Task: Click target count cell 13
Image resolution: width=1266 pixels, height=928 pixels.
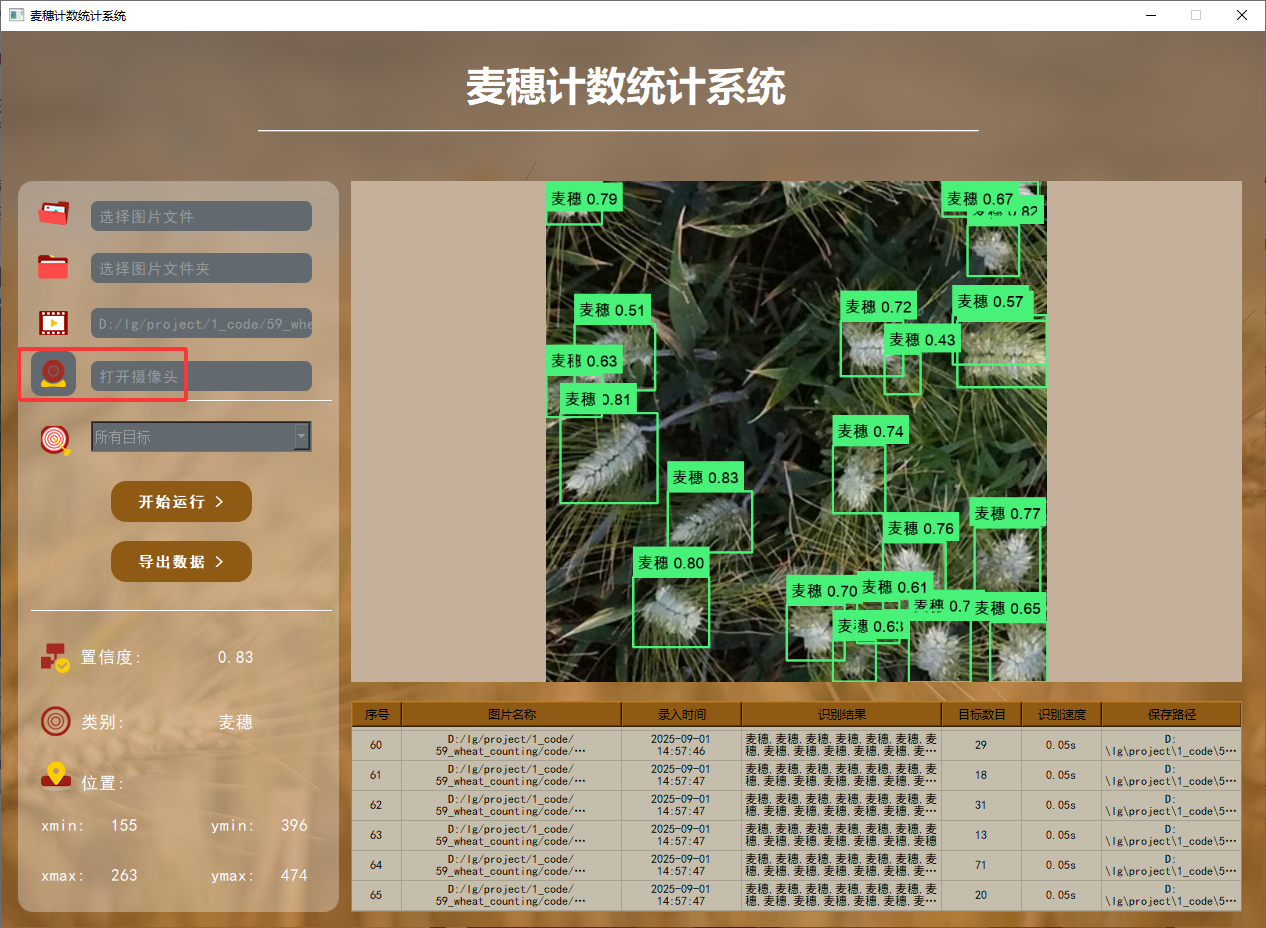Action: pos(982,835)
